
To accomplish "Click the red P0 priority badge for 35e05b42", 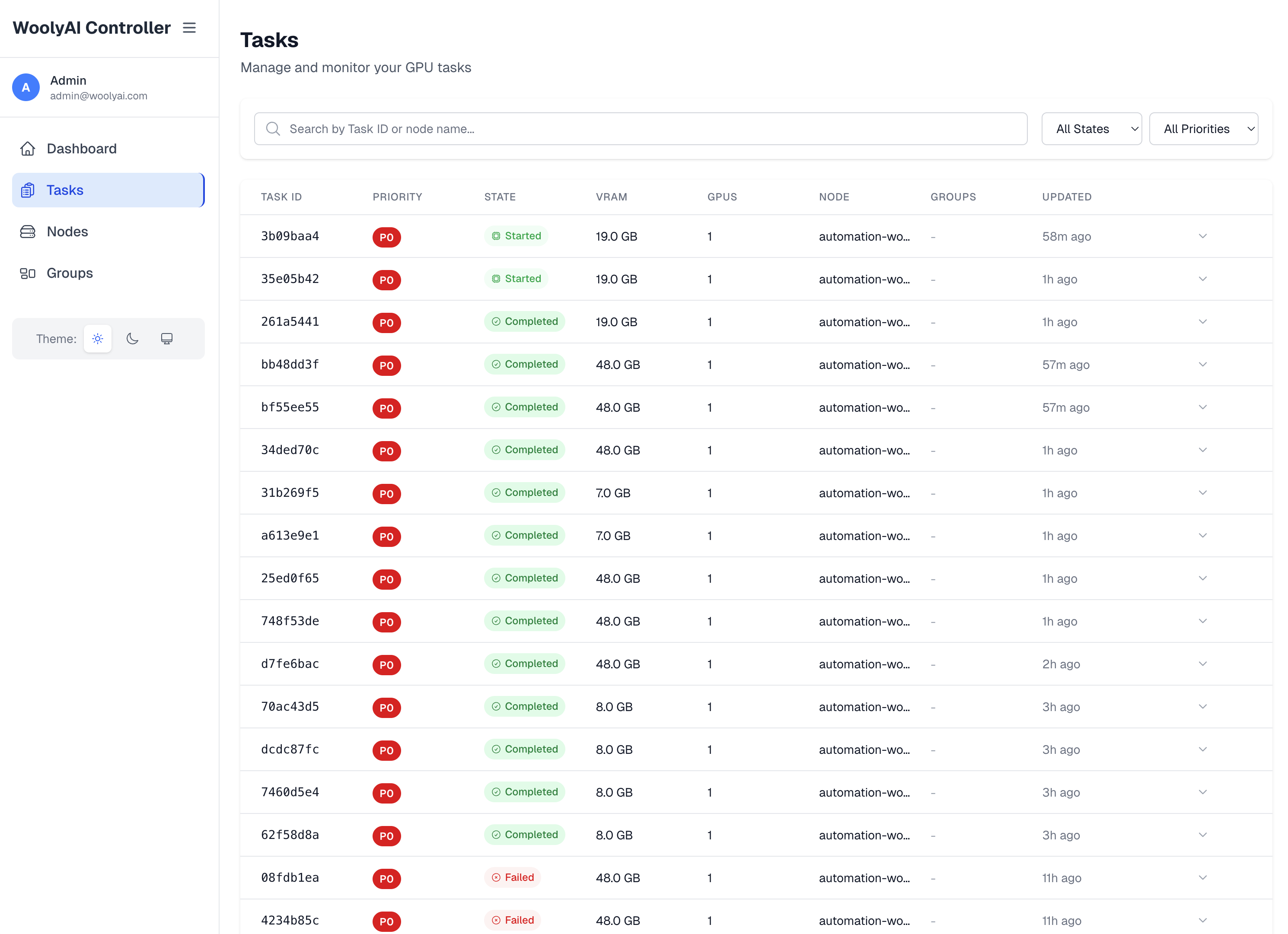I will (x=387, y=280).
